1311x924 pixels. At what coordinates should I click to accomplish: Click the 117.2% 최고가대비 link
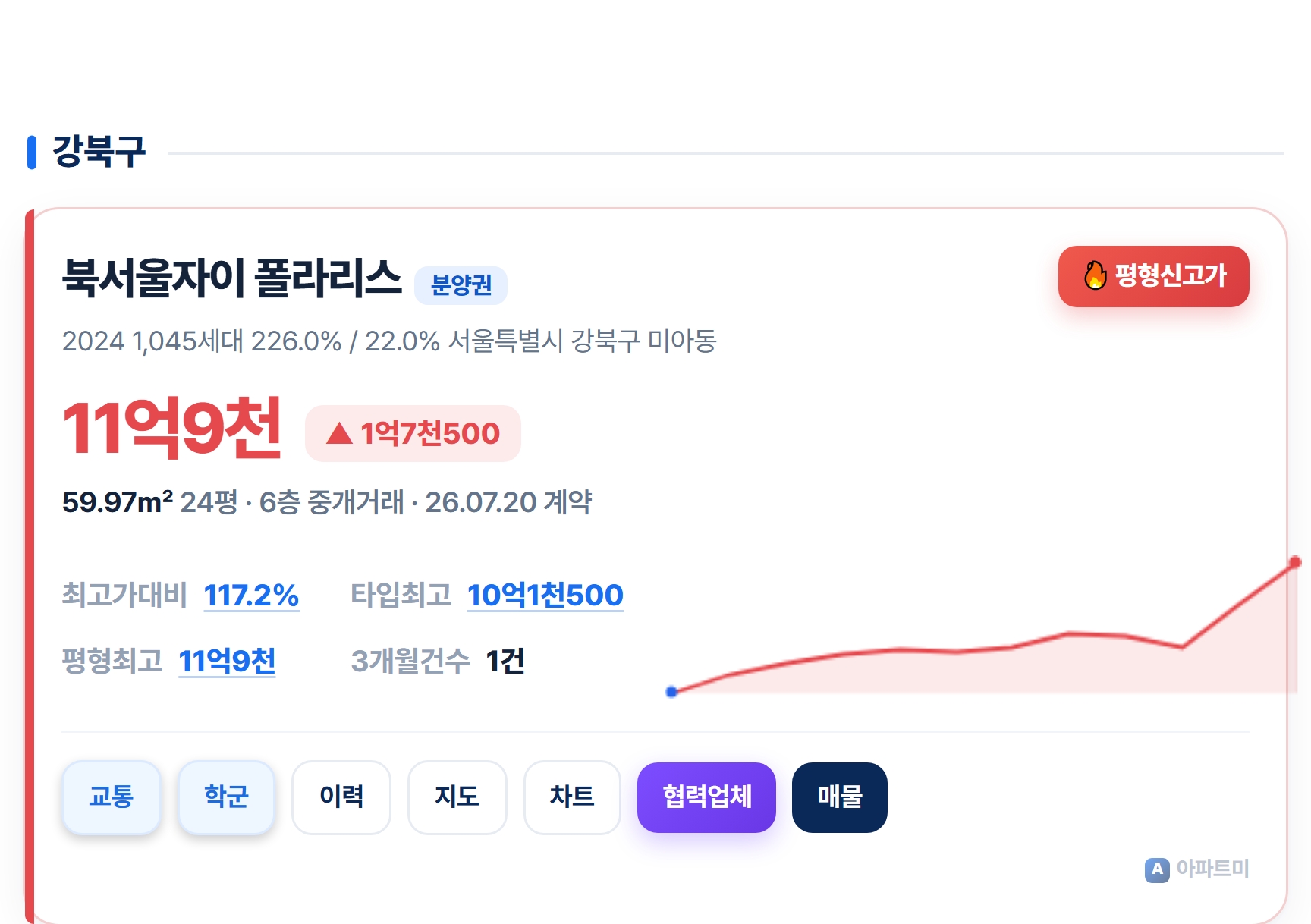click(251, 596)
